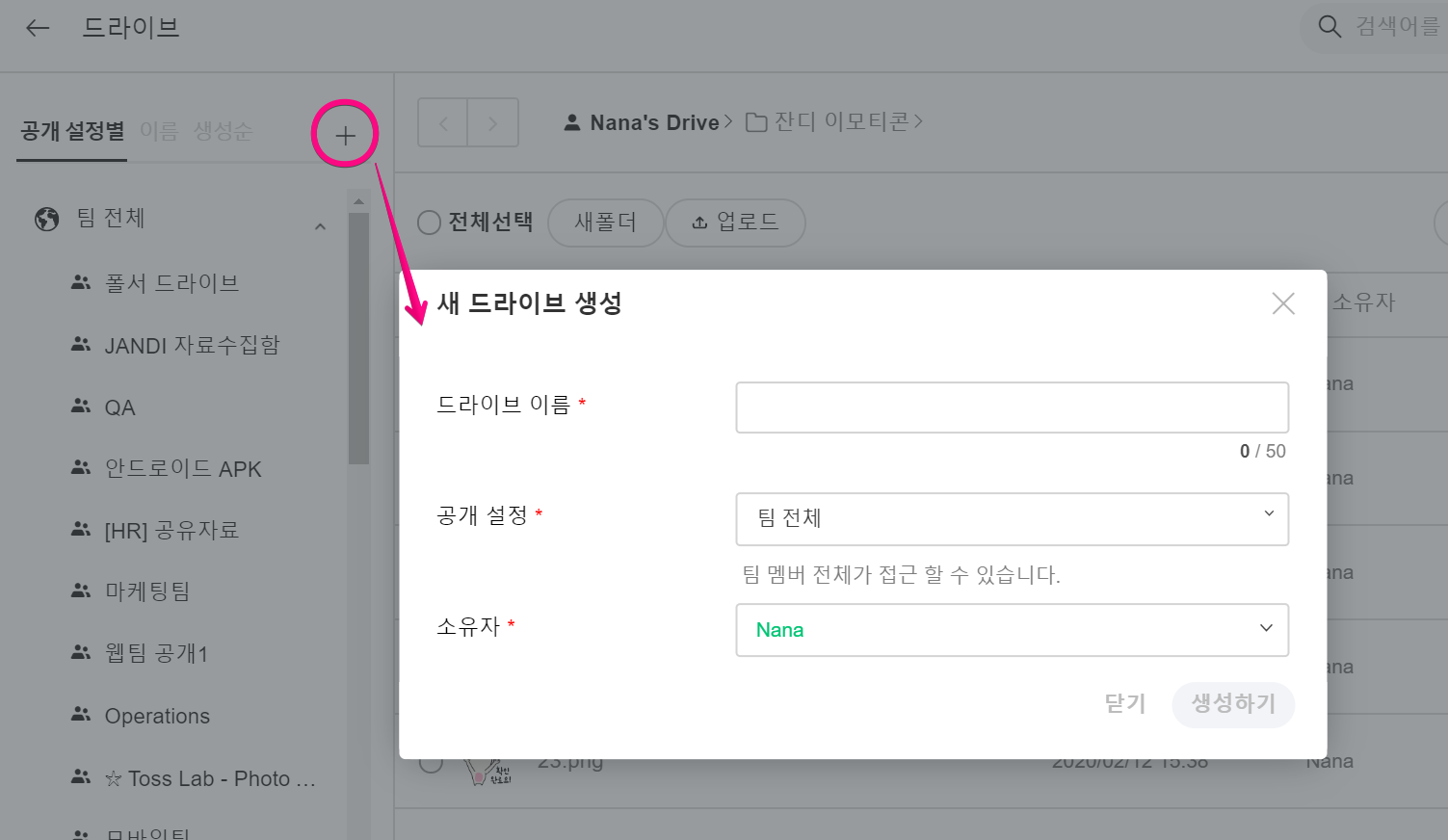Click the 드라이브 이름 text field

[1012, 407]
